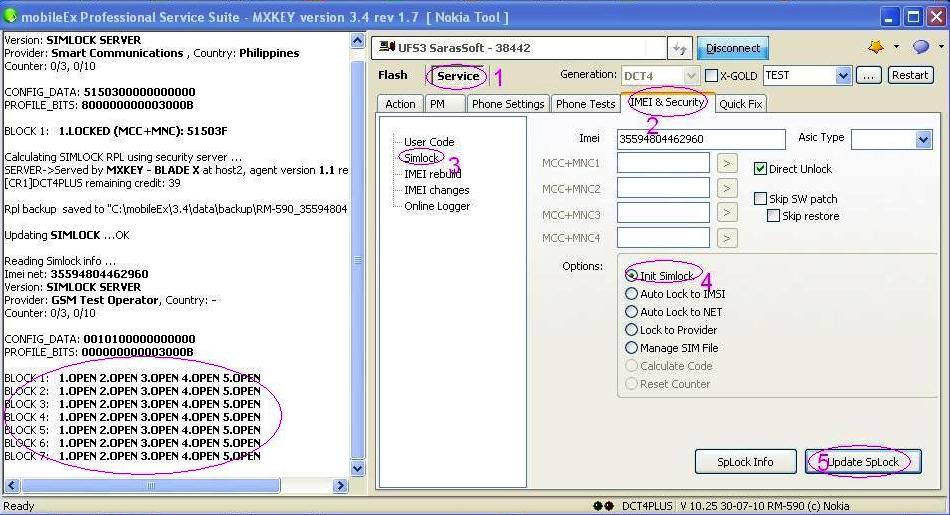The width and height of the screenshot is (950, 515).
Task: Click the arrow button beside MCC+MNC2
Action: tap(727, 188)
